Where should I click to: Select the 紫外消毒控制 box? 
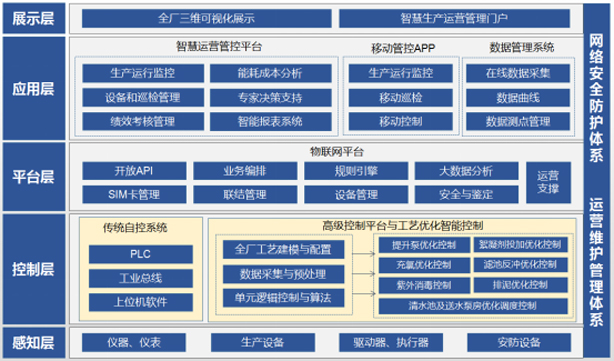pos(424,285)
